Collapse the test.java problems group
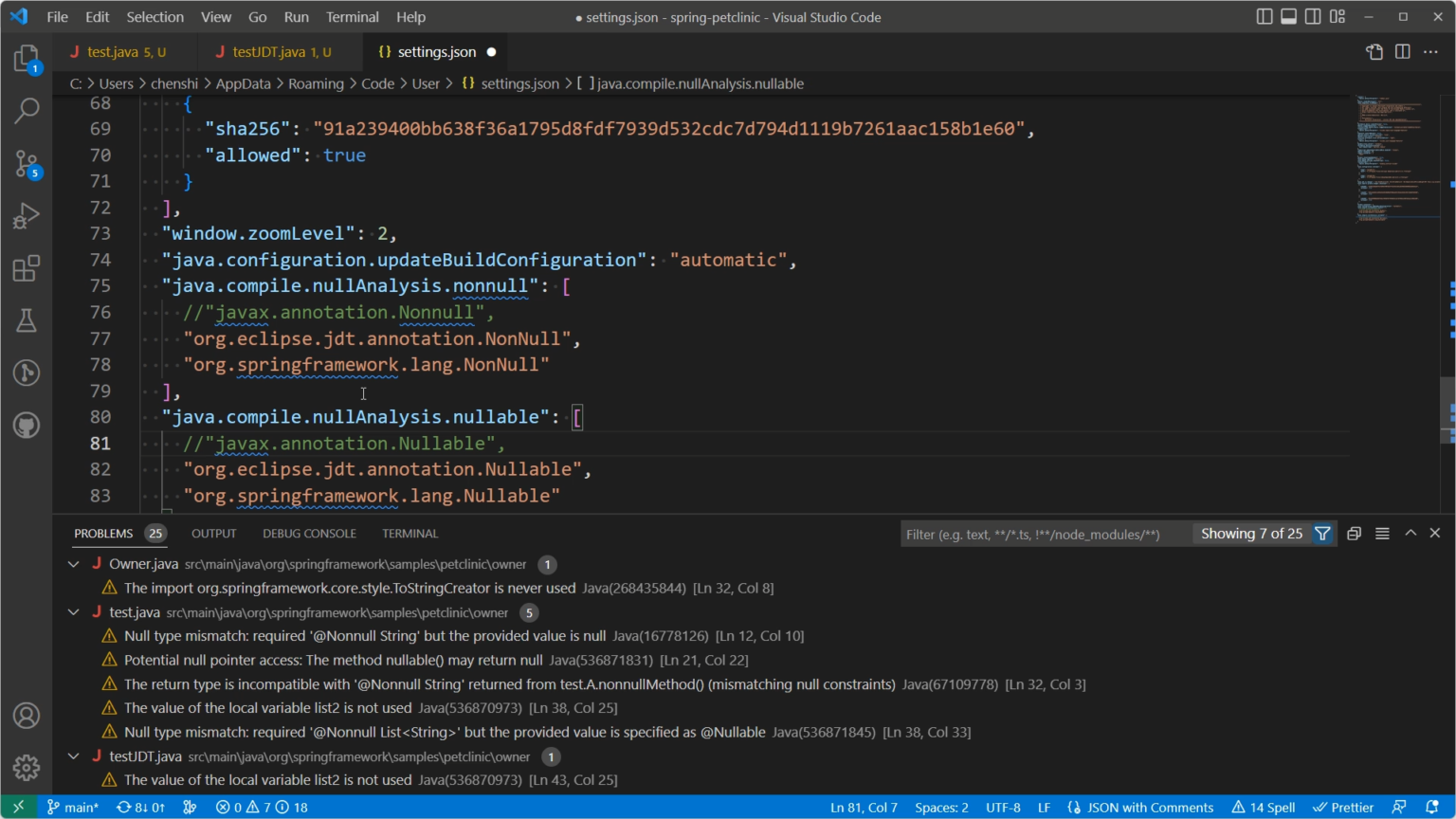1456x819 pixels. point(73,611)
